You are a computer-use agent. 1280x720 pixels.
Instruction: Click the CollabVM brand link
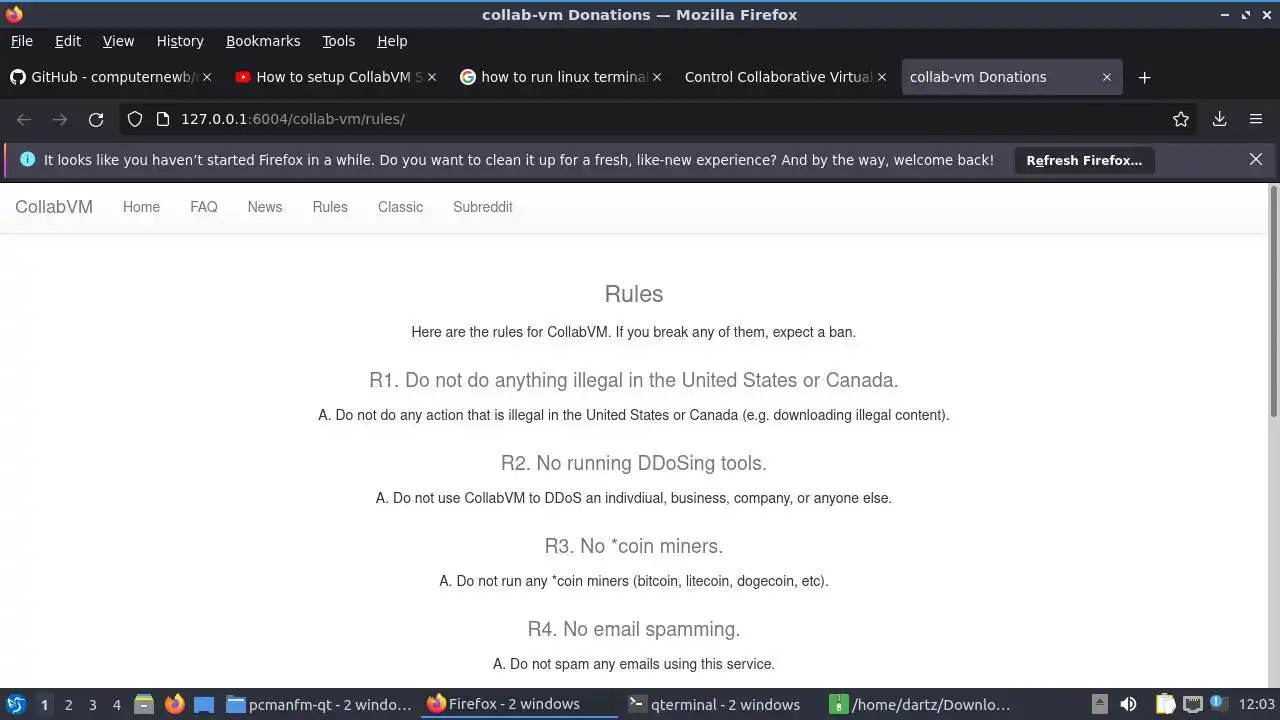(x=54, y=207)
